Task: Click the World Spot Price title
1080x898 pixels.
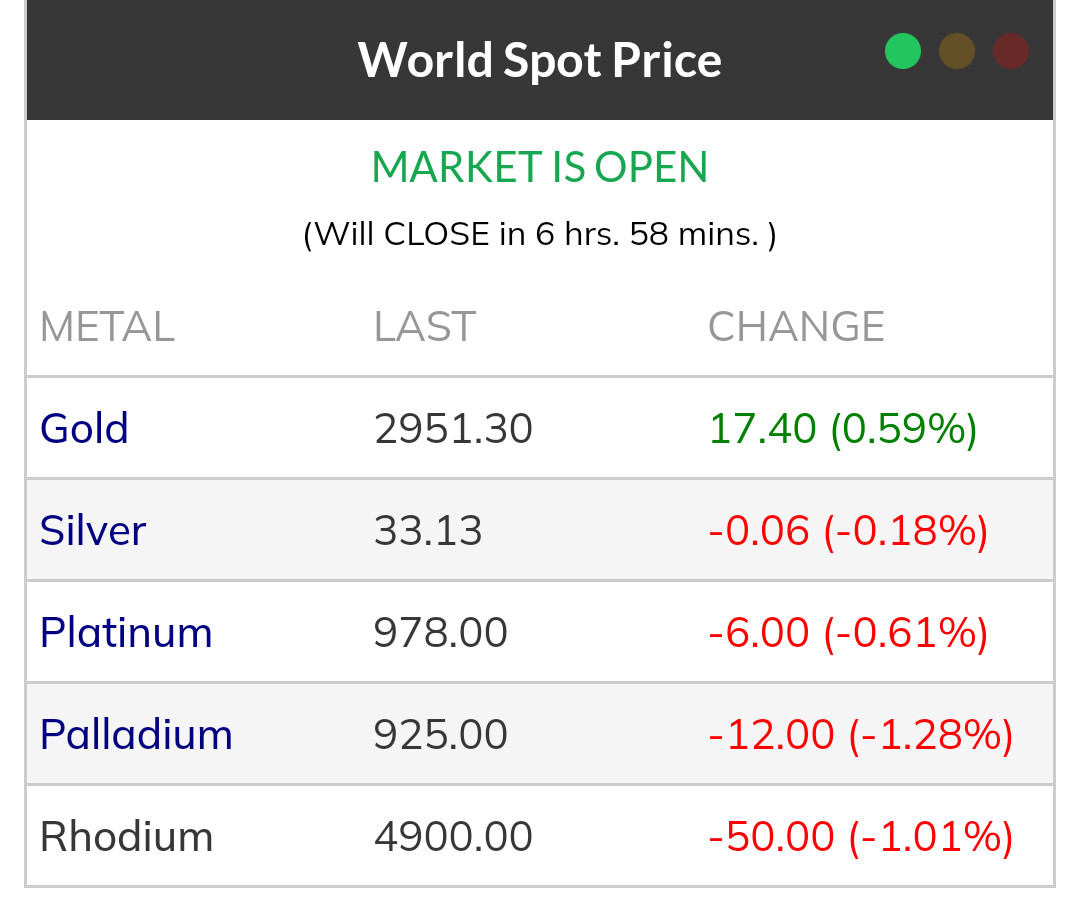Action: 539,59
